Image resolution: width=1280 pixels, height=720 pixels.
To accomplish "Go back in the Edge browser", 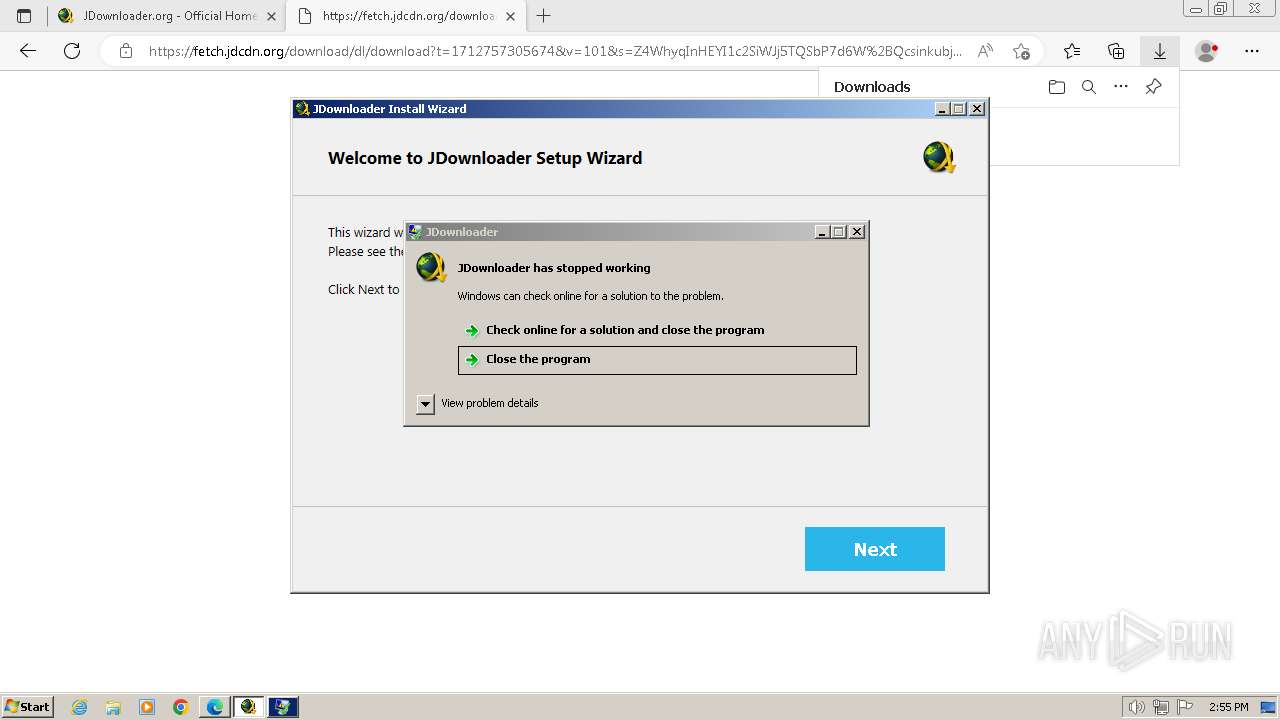I will pos(28,51).
